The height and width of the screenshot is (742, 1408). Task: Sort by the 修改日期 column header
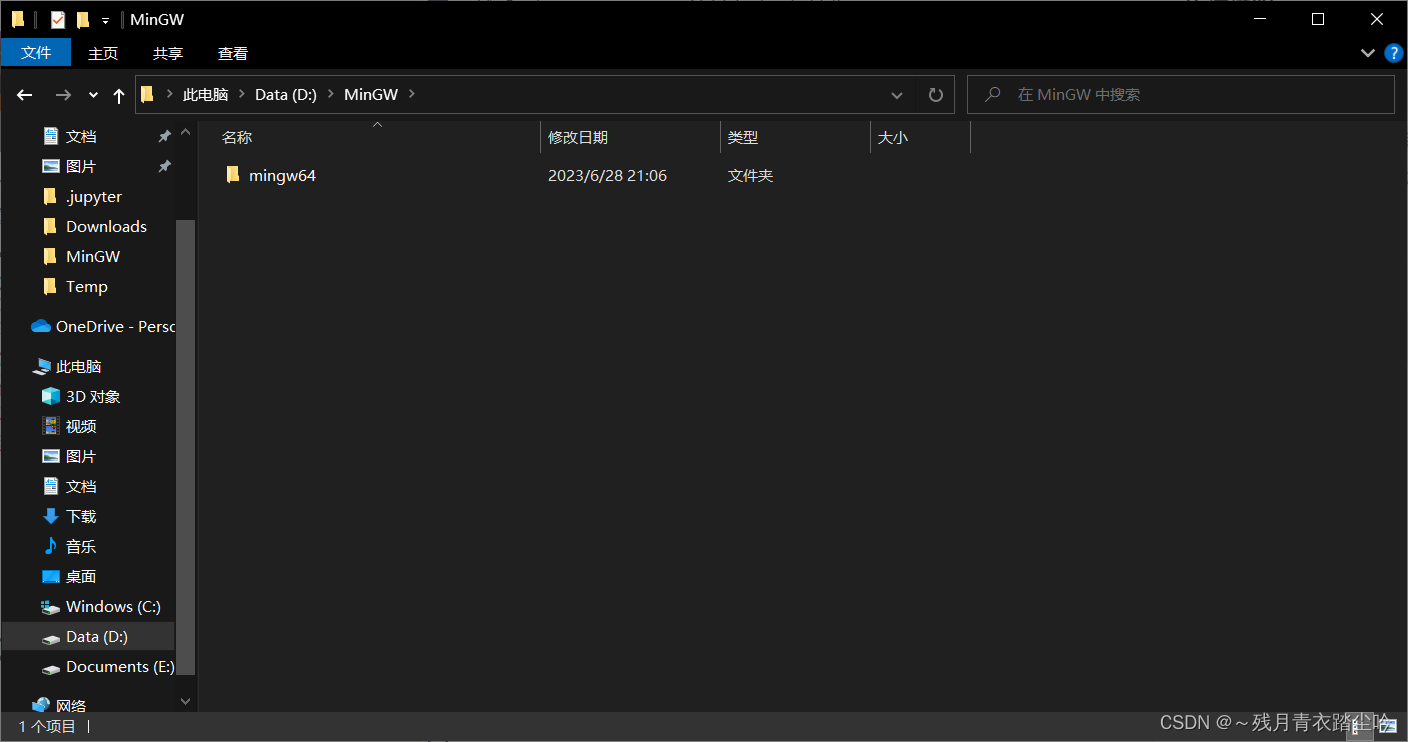tap(630, 137)
